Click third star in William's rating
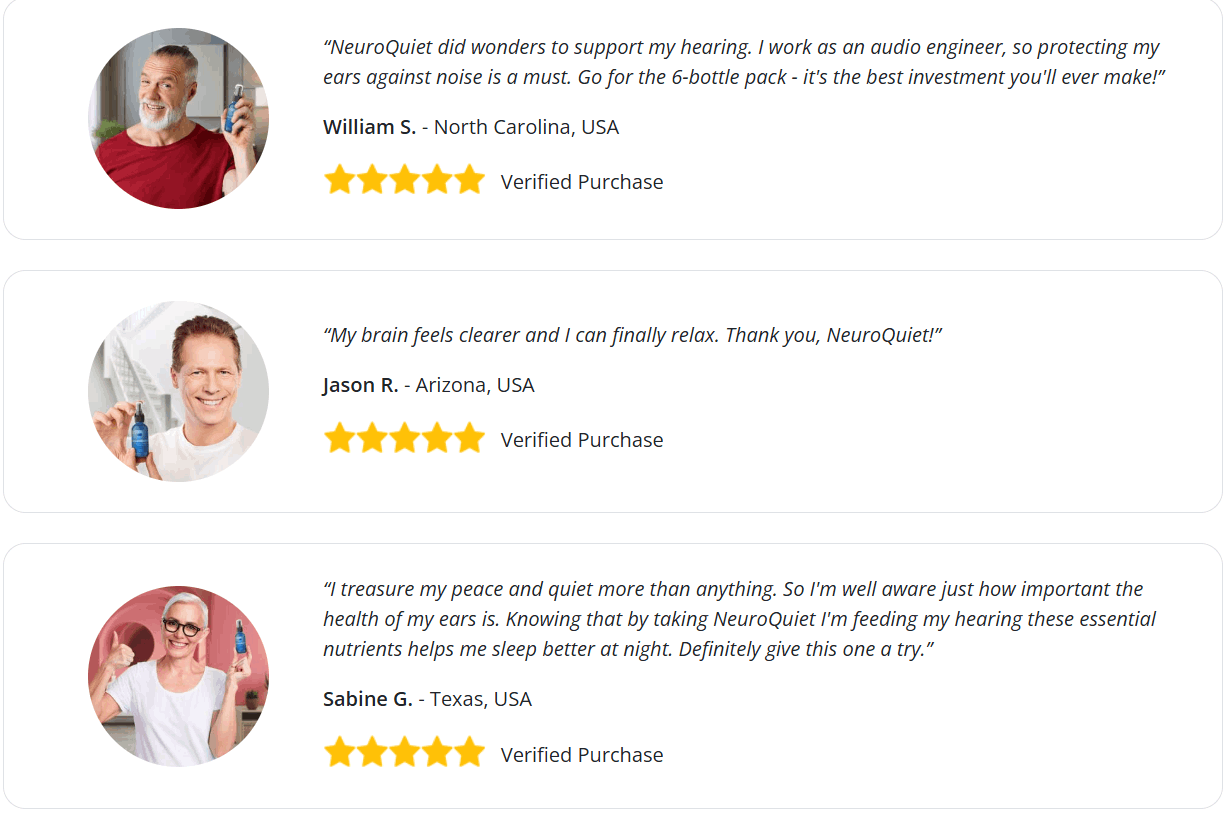 pyautogui.click(x=404, y=181)
